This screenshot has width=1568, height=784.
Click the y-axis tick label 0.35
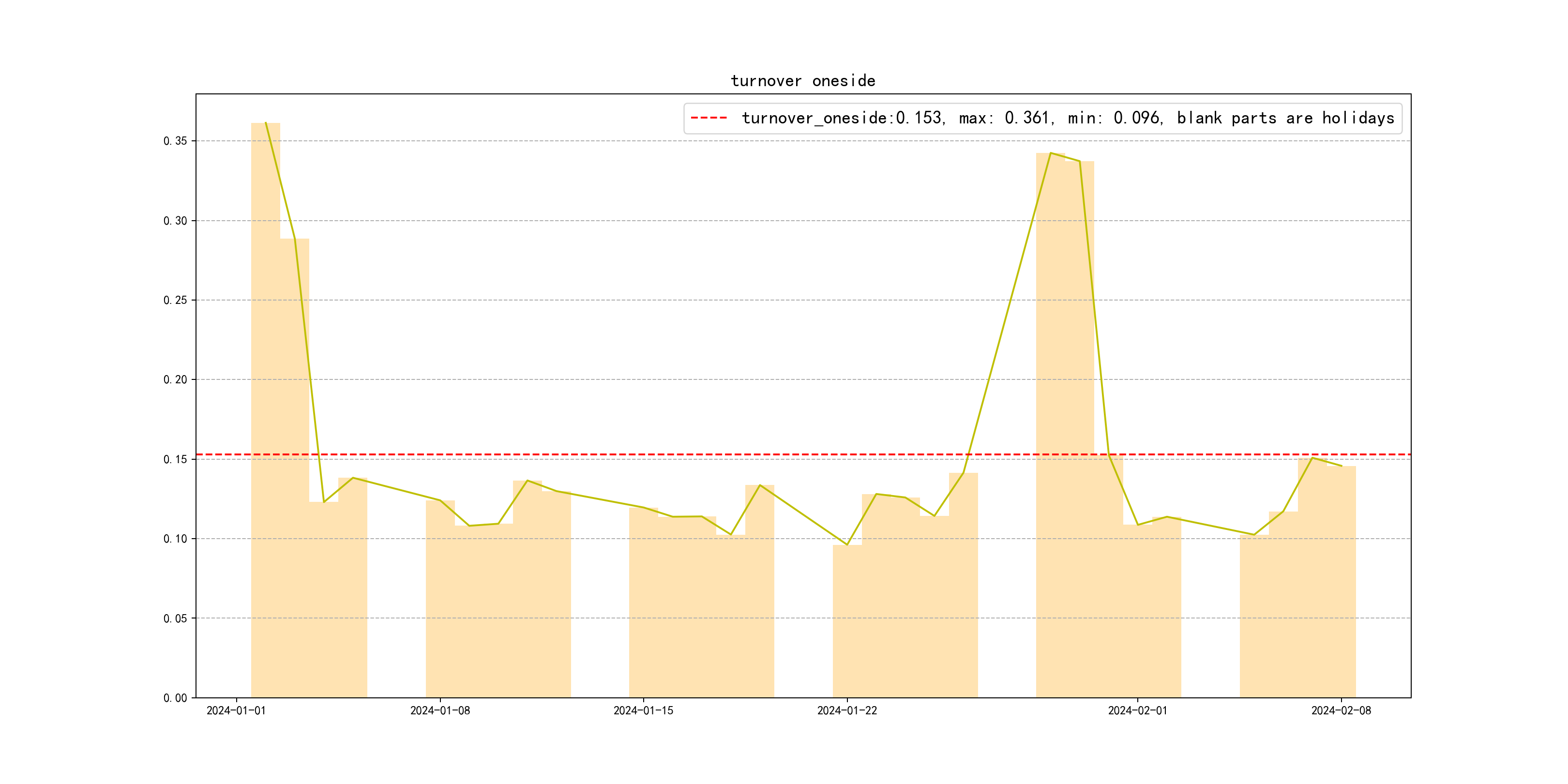coord(175,141)
